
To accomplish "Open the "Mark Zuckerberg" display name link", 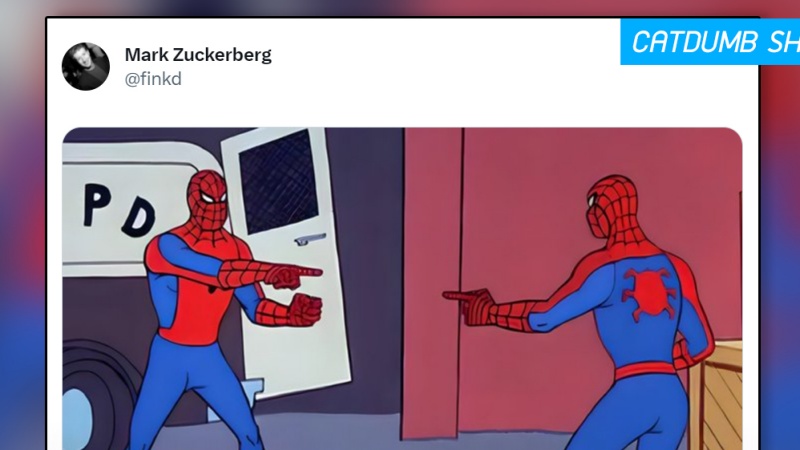I will click(198, 55).
